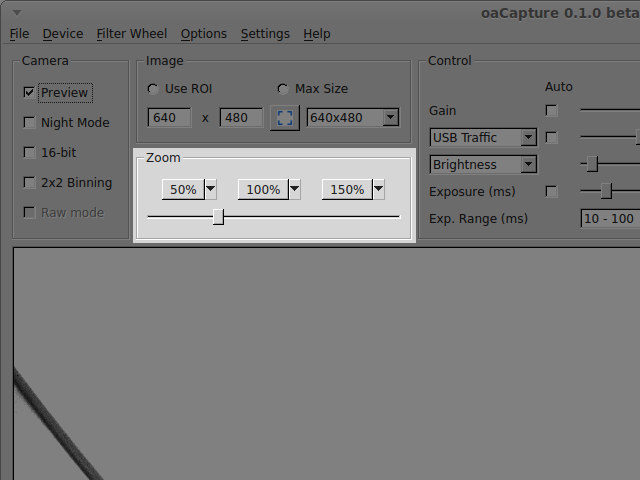Expand the 150% zoom button arrow
The width and height of the screenshot is (640, 480).
click(x=379, y=189)
